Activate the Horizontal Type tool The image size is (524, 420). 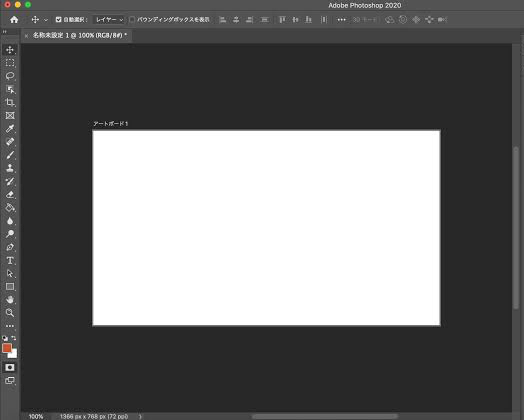(10, 260)
